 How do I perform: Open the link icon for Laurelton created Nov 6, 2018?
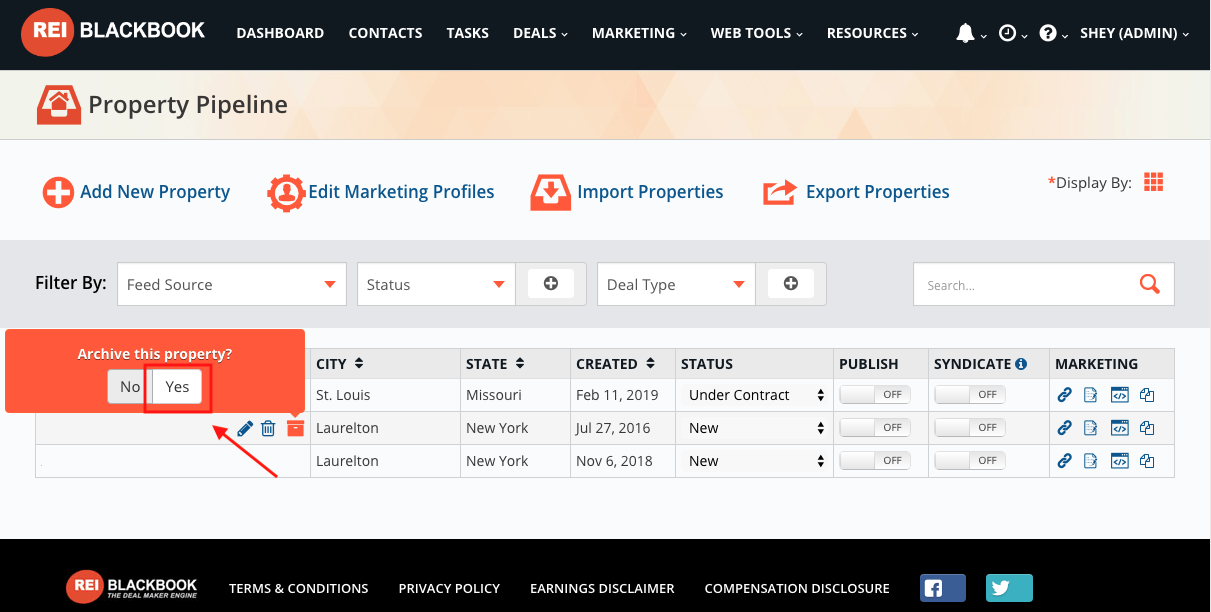coord(1065,461)
